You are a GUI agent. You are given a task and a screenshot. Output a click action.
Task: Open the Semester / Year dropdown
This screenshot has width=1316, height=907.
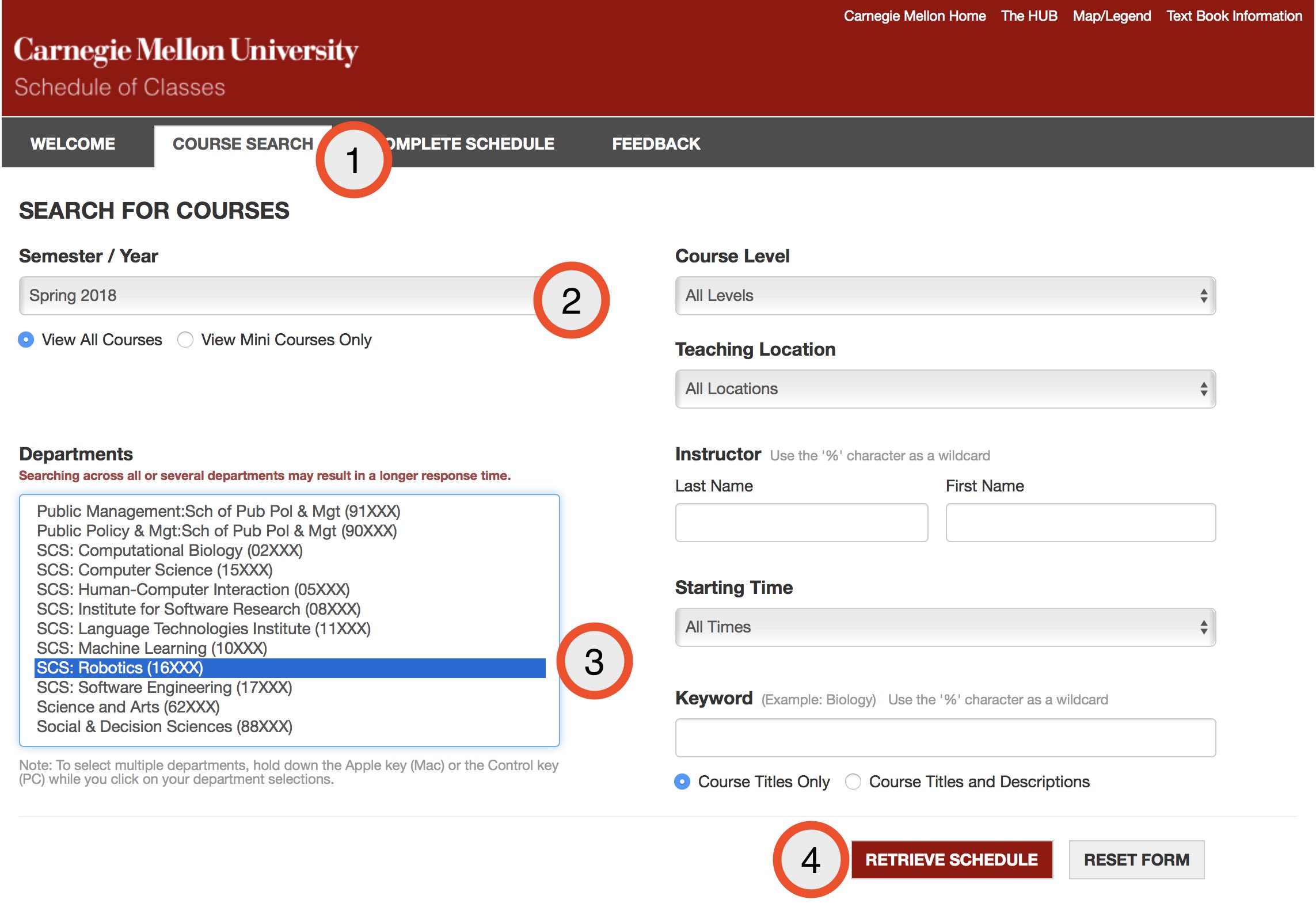point(276,296)
